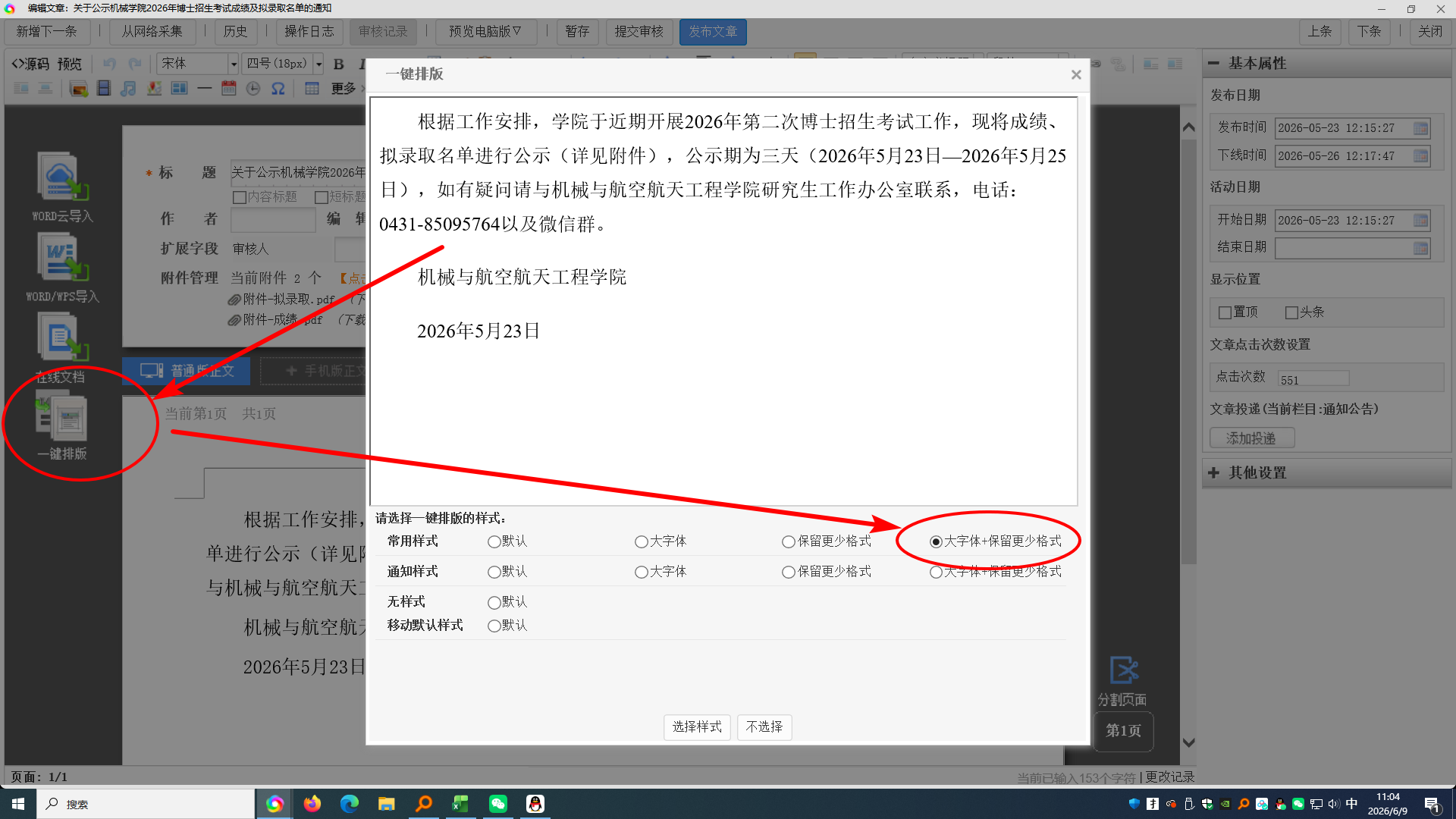Open WeChat from the Windows taskbar

click(497, 804)
